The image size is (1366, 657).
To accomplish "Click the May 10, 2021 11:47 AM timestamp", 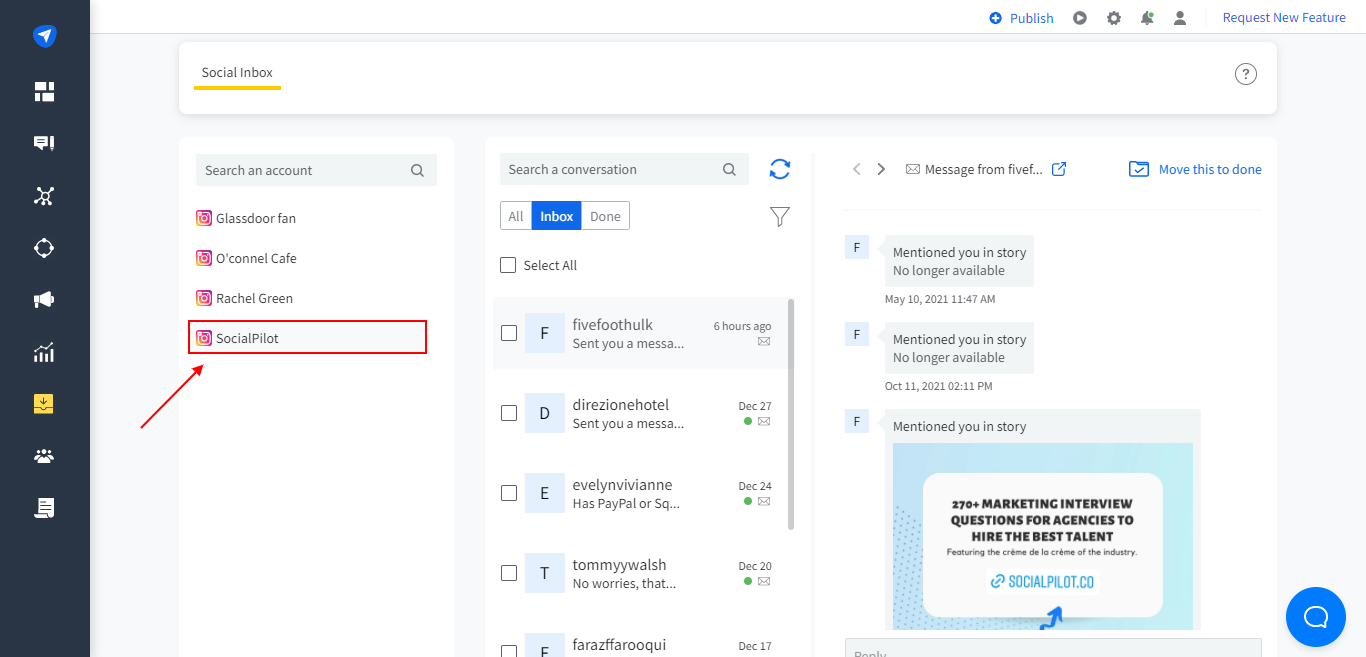I will pos(940,299).
